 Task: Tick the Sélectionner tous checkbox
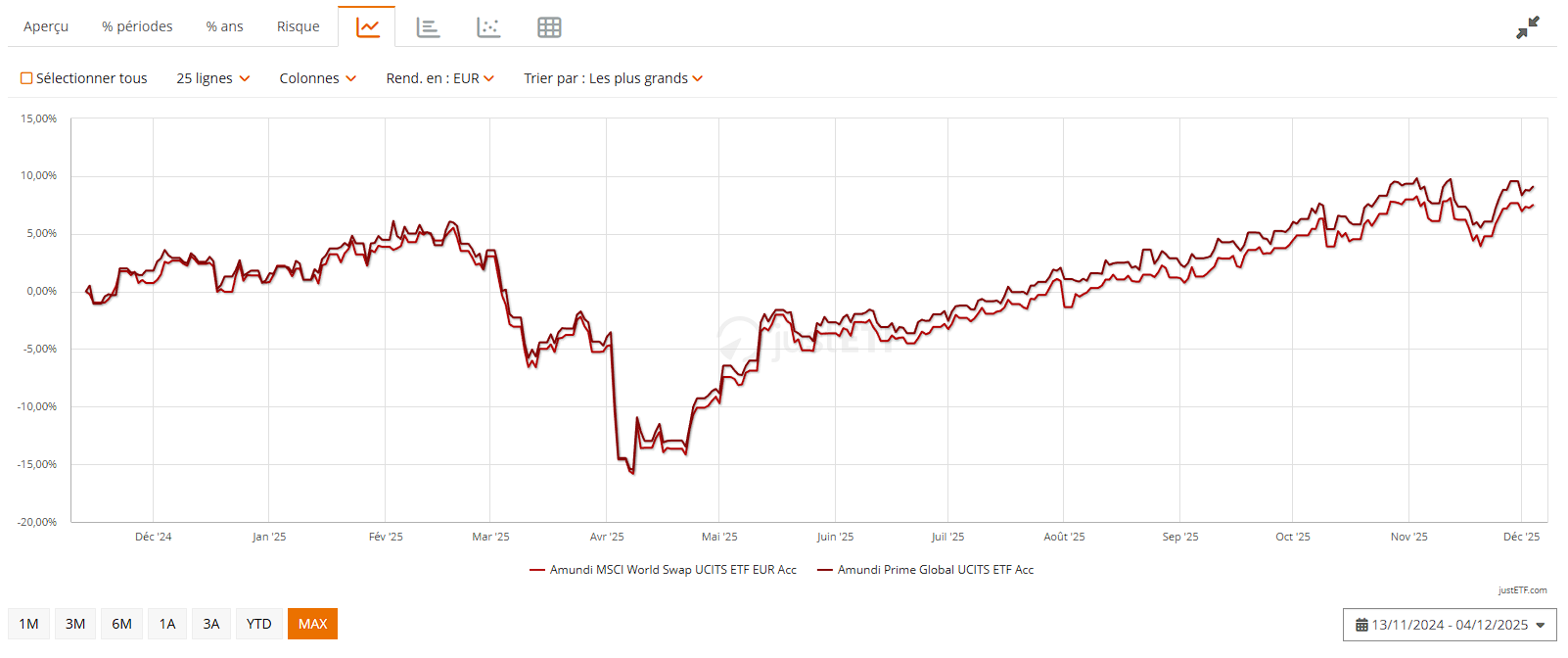(27, 78)
